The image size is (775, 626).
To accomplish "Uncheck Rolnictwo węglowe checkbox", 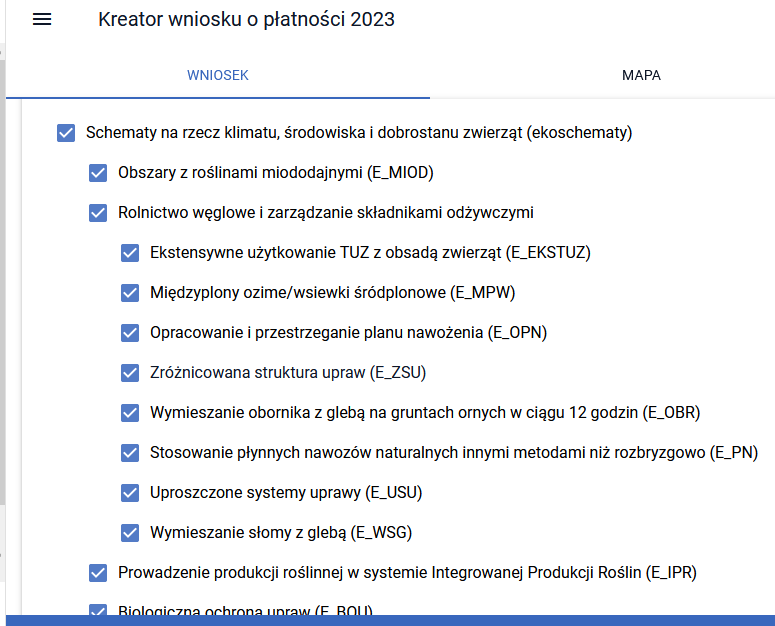I will click(98, 212).
